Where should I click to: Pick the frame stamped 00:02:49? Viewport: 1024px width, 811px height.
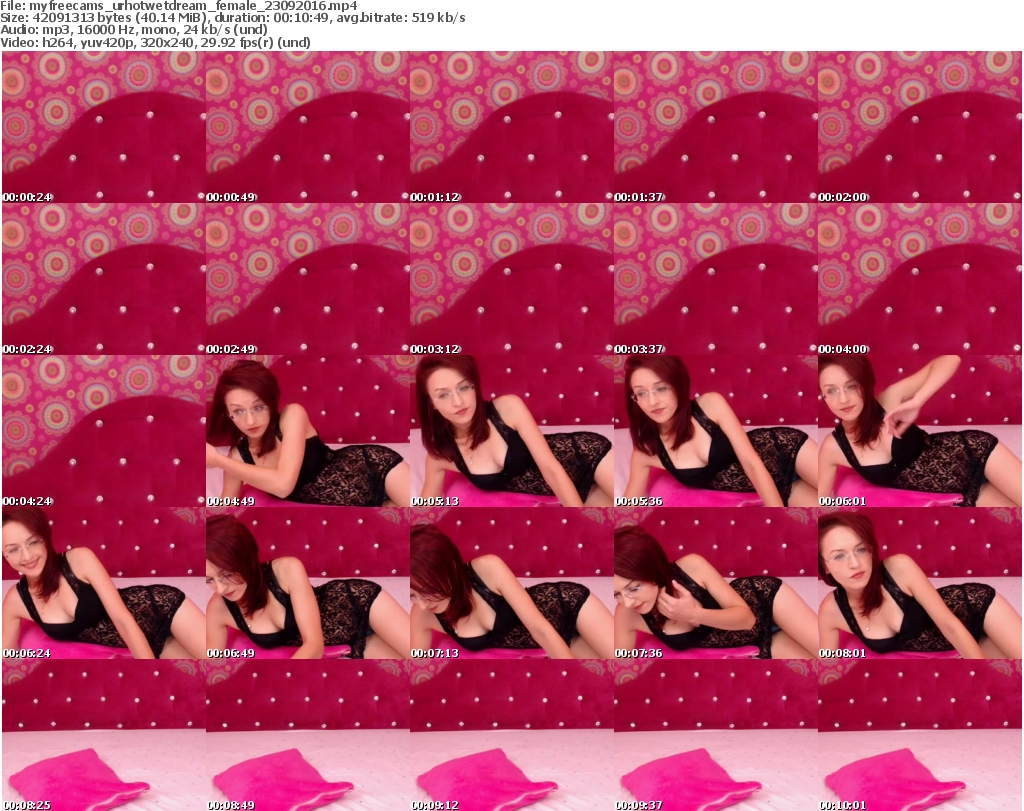307,279
